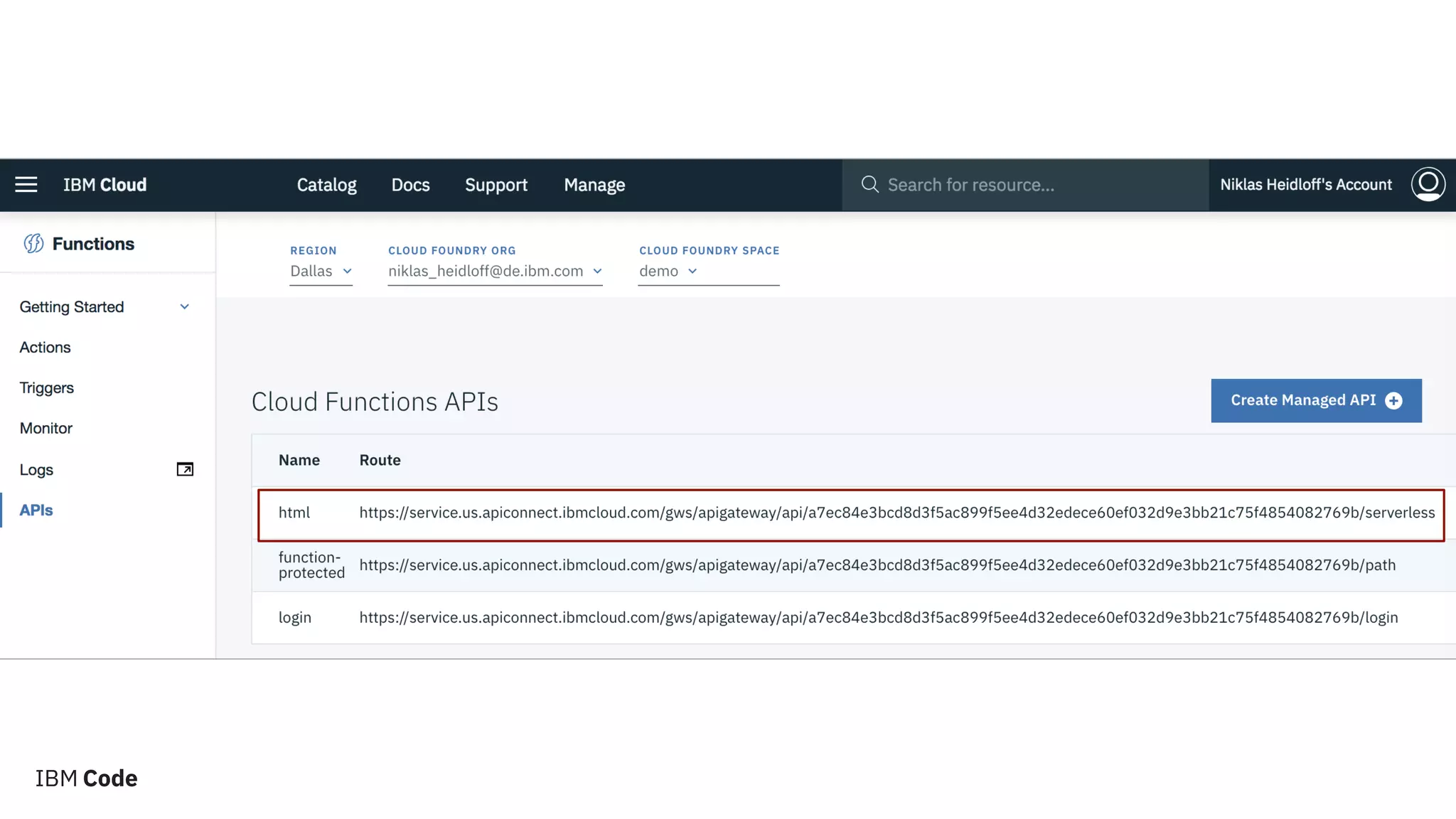1456x819 pixels.
Task: Open the Support menu item
Action: 496,185
